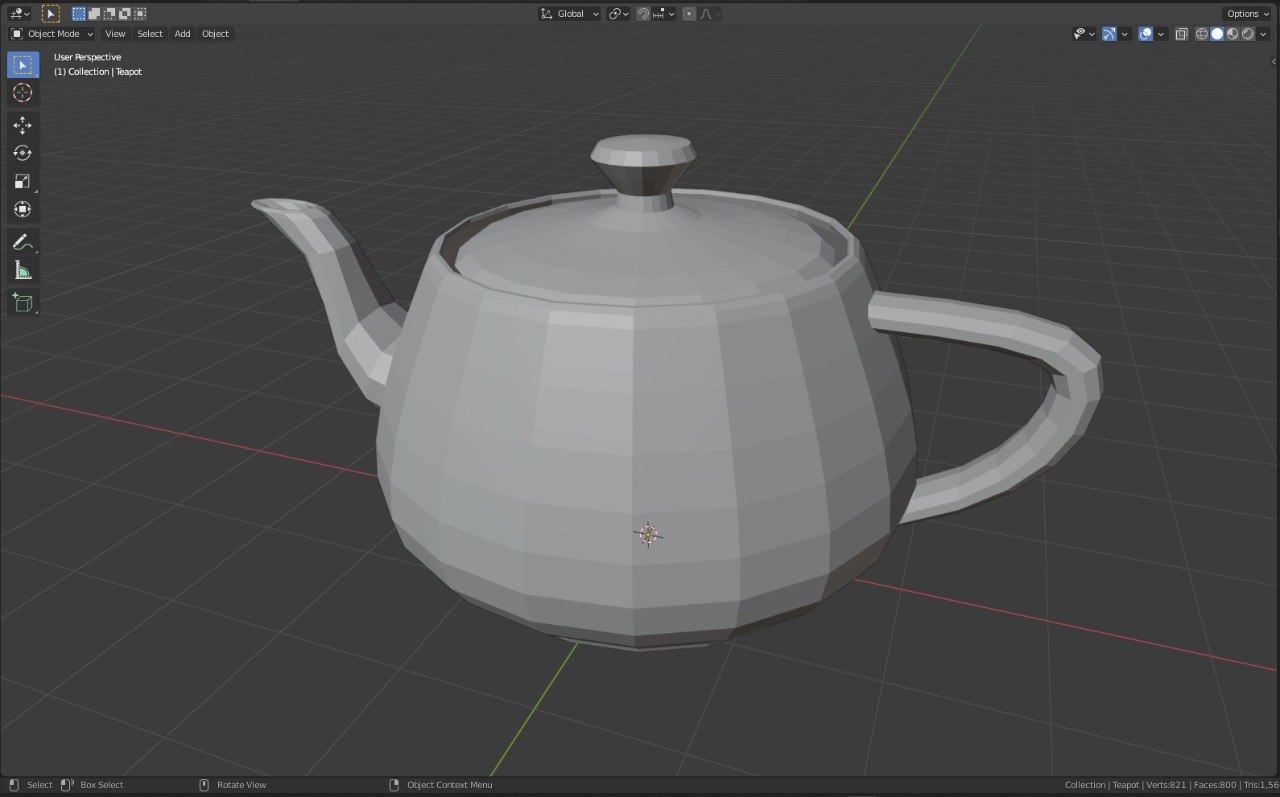Open the Object menu
The image size is (1280, 797).
[215, 34]
